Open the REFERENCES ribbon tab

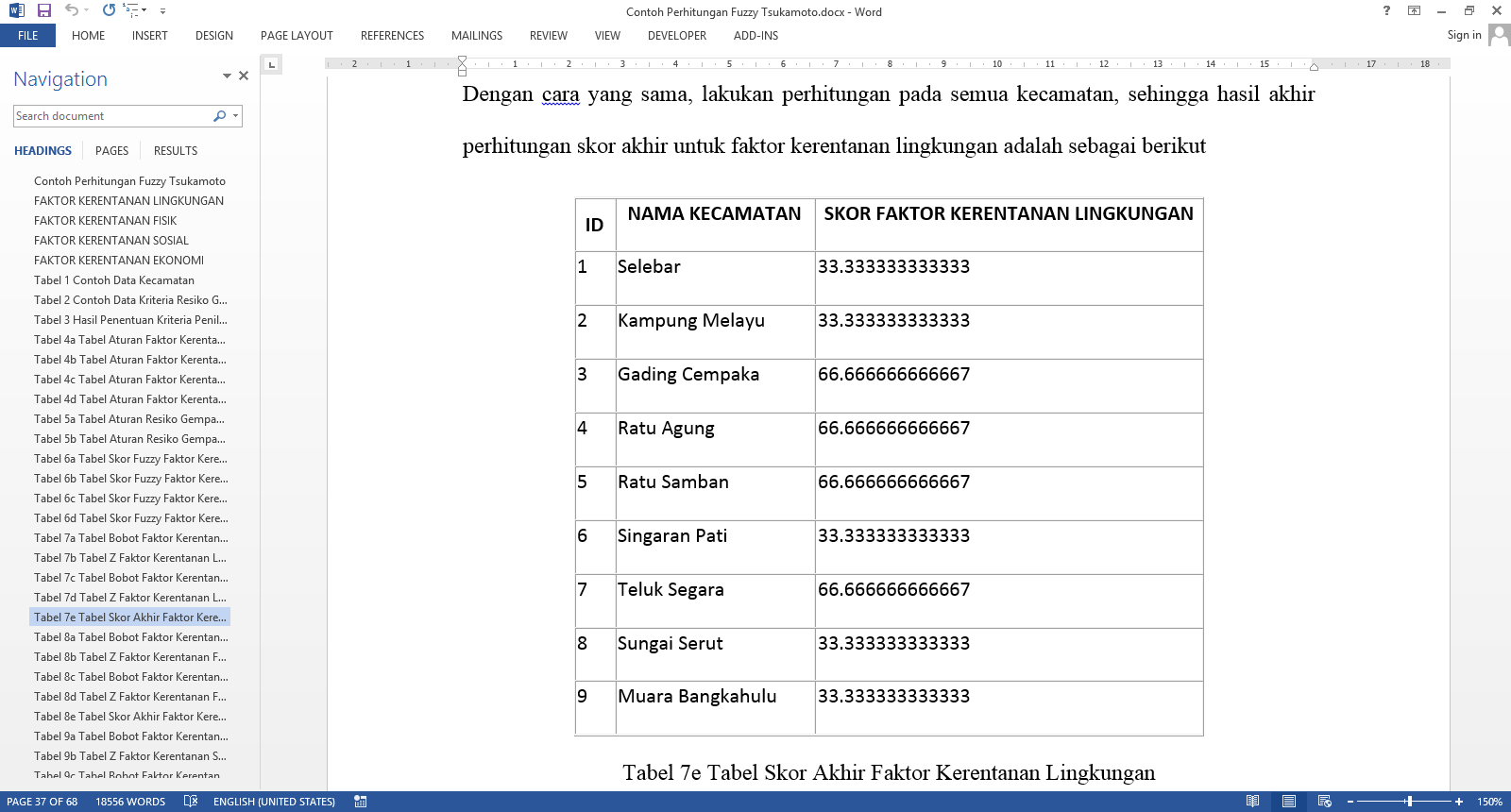pos(392,36)
